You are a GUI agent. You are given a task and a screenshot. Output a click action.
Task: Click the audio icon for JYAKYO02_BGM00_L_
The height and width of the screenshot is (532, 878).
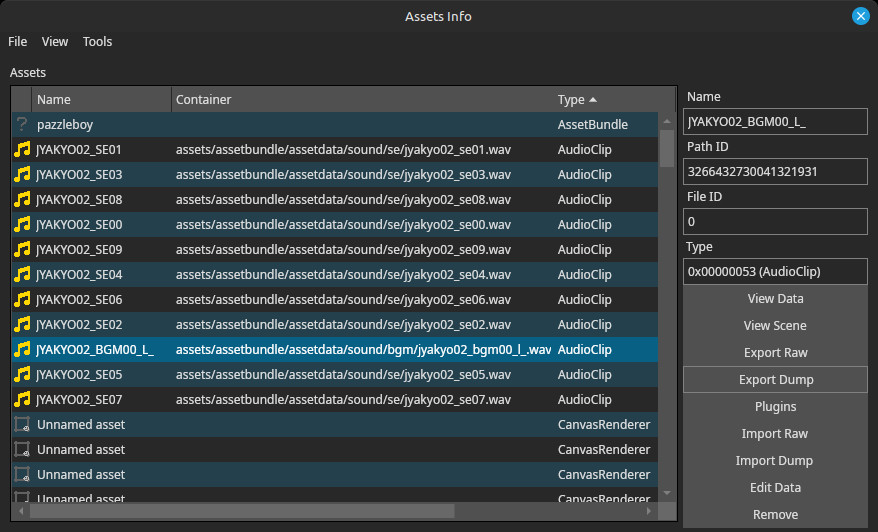(22, 350)
